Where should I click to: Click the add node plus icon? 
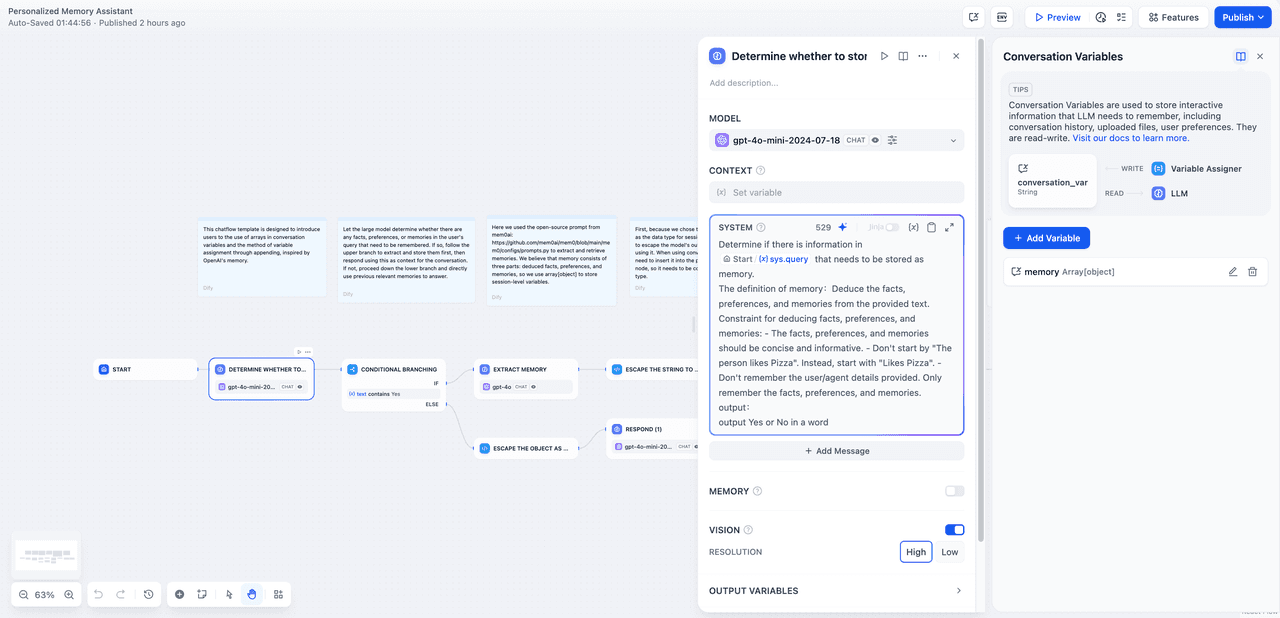(180, 594)
